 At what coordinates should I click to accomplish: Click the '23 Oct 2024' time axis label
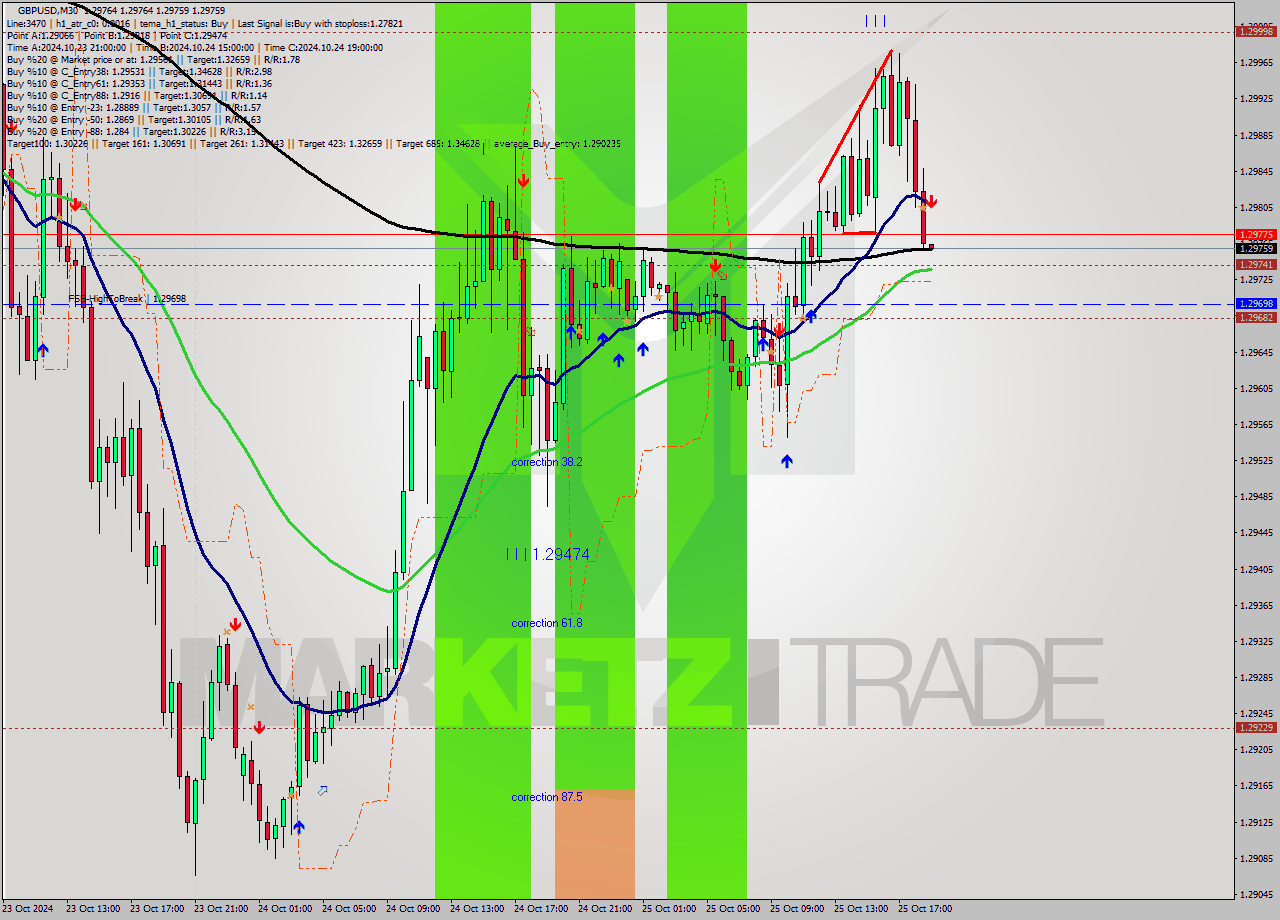pos(29,909)
